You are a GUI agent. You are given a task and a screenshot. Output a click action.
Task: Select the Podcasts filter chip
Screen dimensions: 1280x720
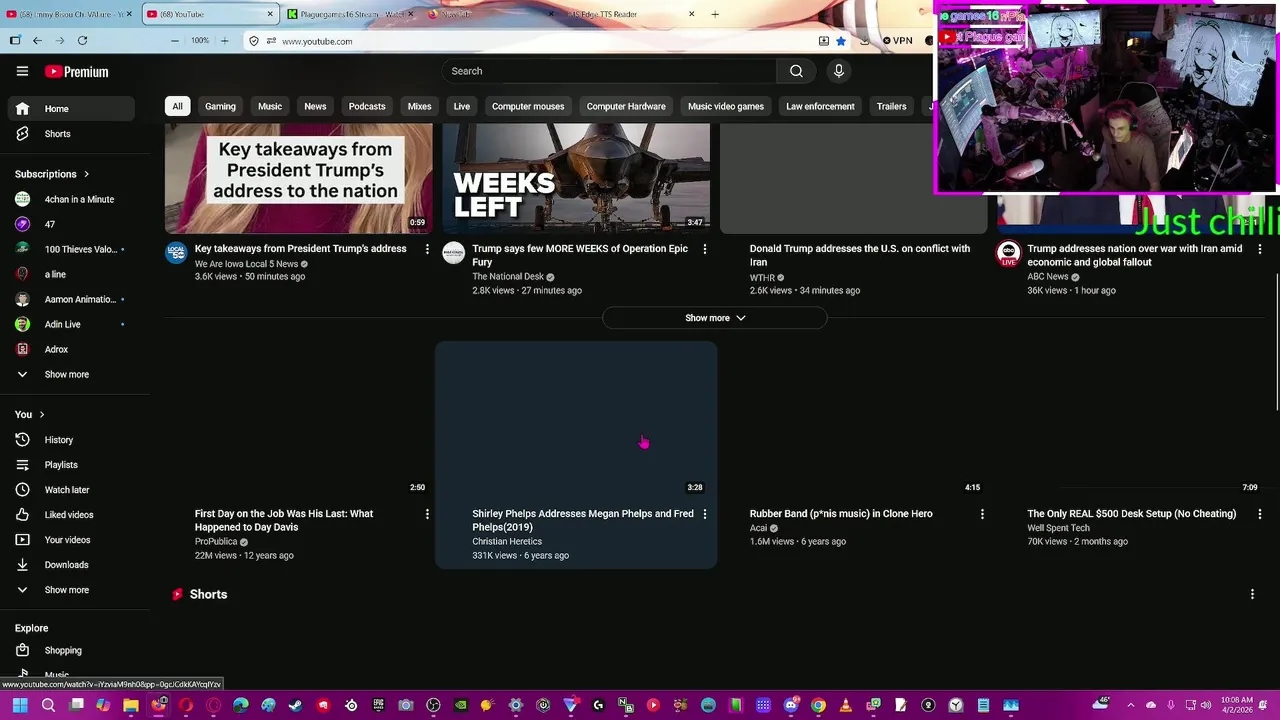click(367, 106)
